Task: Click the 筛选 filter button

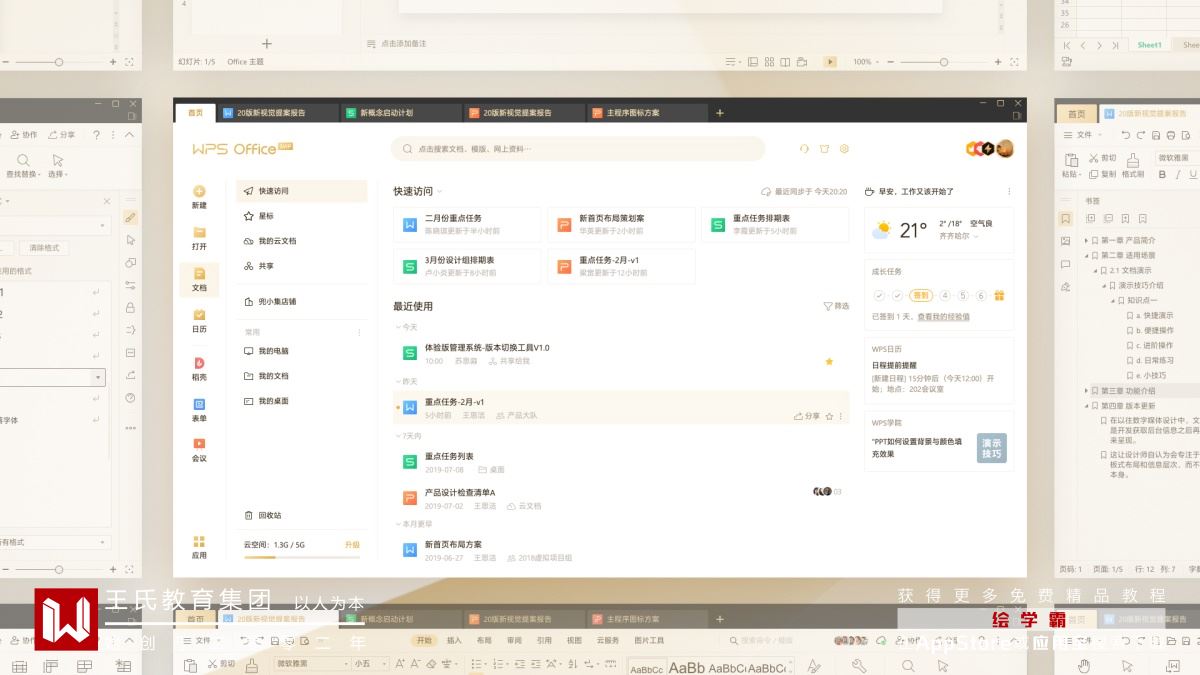Action: click(x=836, y=306)
